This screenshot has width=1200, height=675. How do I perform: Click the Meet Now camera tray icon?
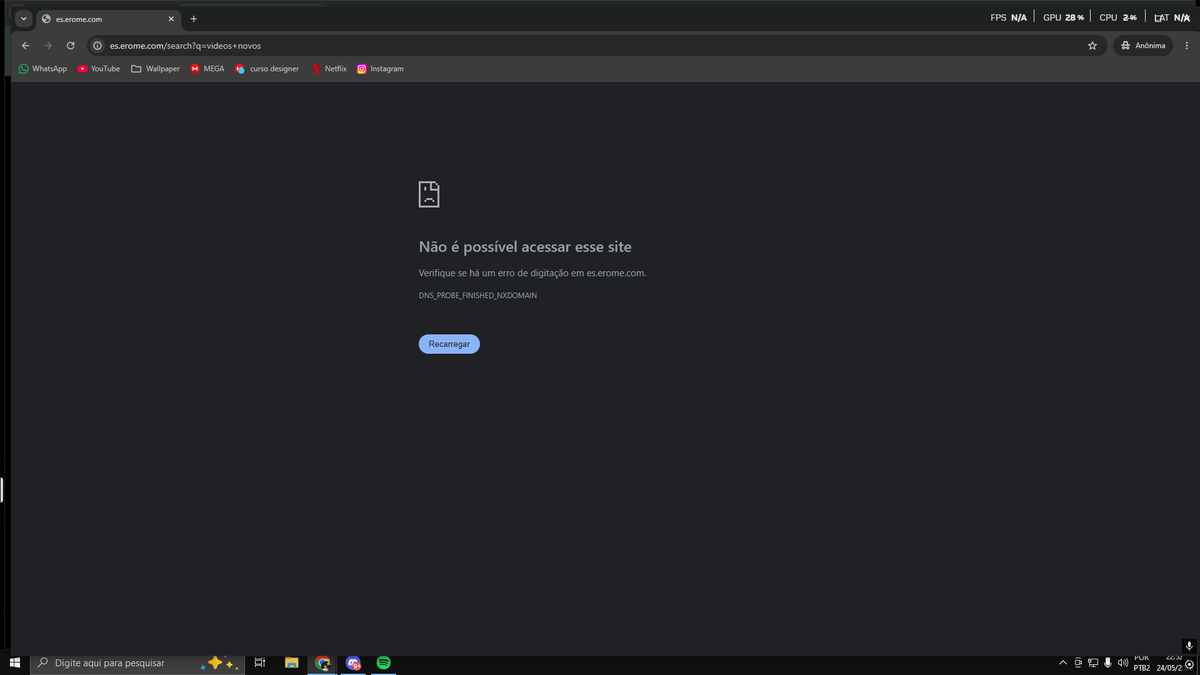point(1078,663)
